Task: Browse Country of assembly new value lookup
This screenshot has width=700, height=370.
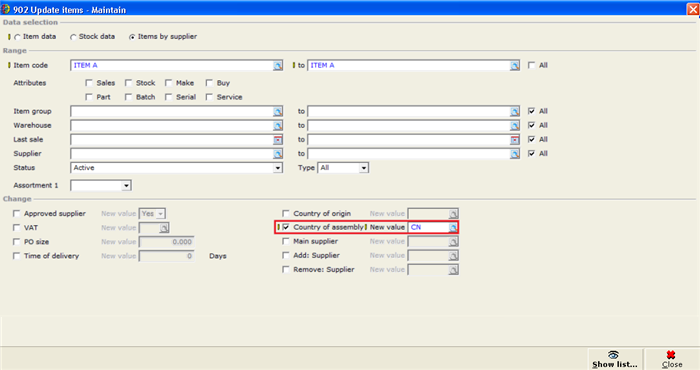Action: pos(453,228)
